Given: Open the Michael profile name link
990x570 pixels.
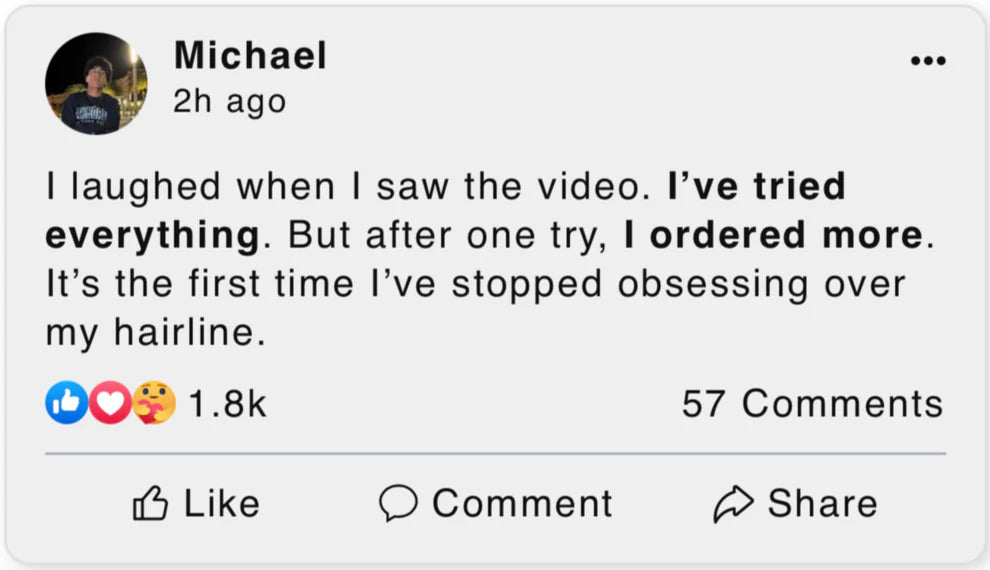Looking at the screenshot, I should (x=250, y=55).
